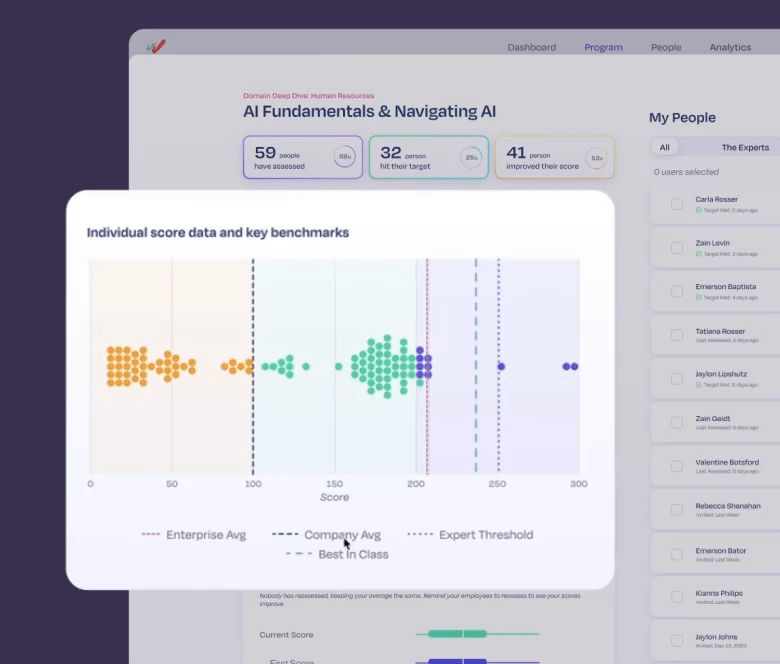Open Carla Rosser's name
Image resolution: width=780 pixels, height=664 pixels.
[716, 199]
